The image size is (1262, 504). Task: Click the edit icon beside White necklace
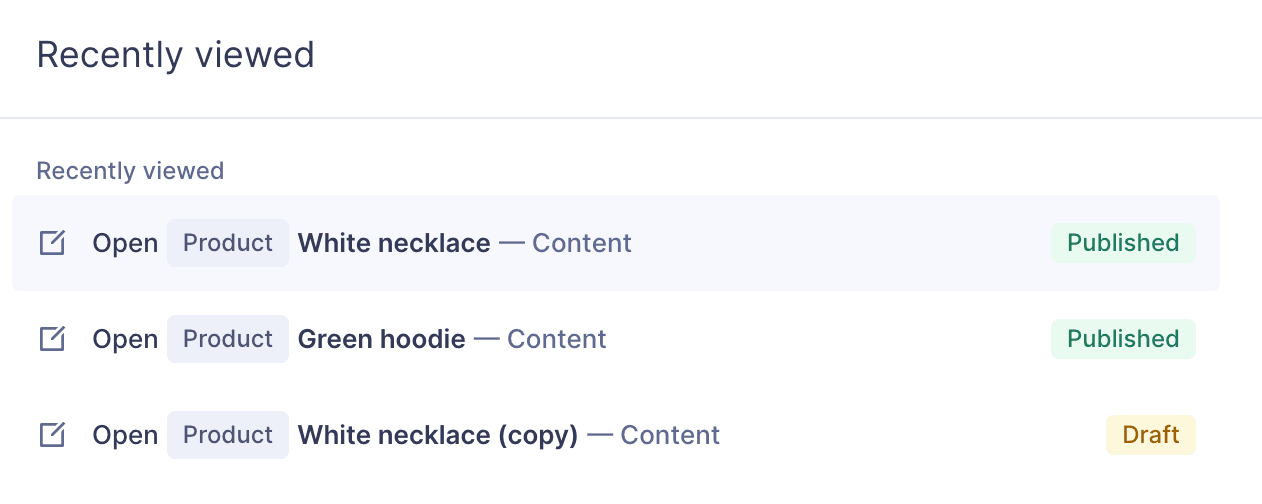coord(52,243)
